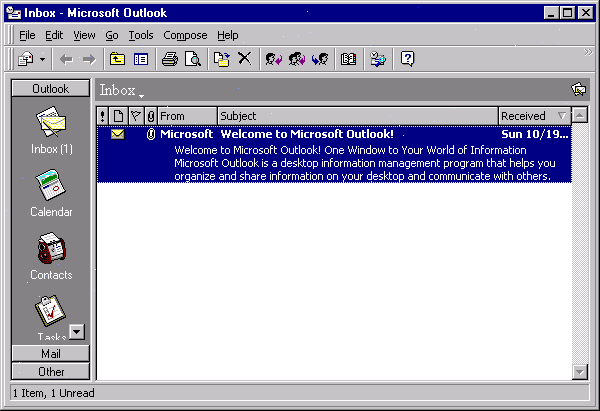This screenshot has width=600, height=411.
Task: Click the Back arrow toolbar button
Action: click(x=67, y=59)
